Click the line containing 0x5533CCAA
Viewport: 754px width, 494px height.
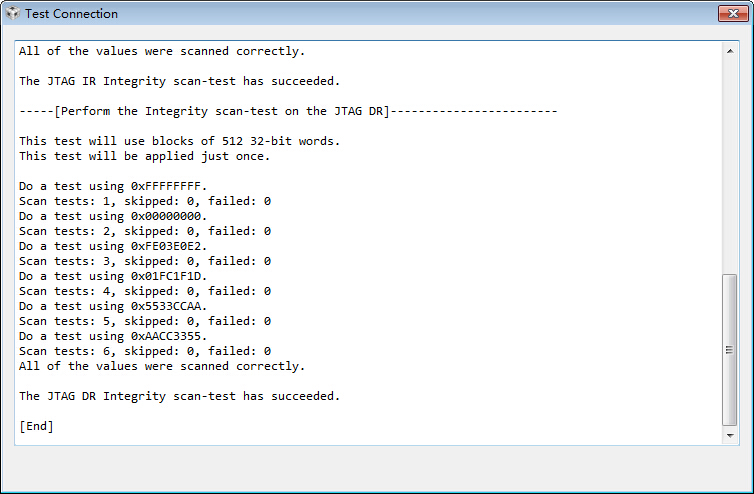coord(113,306)
